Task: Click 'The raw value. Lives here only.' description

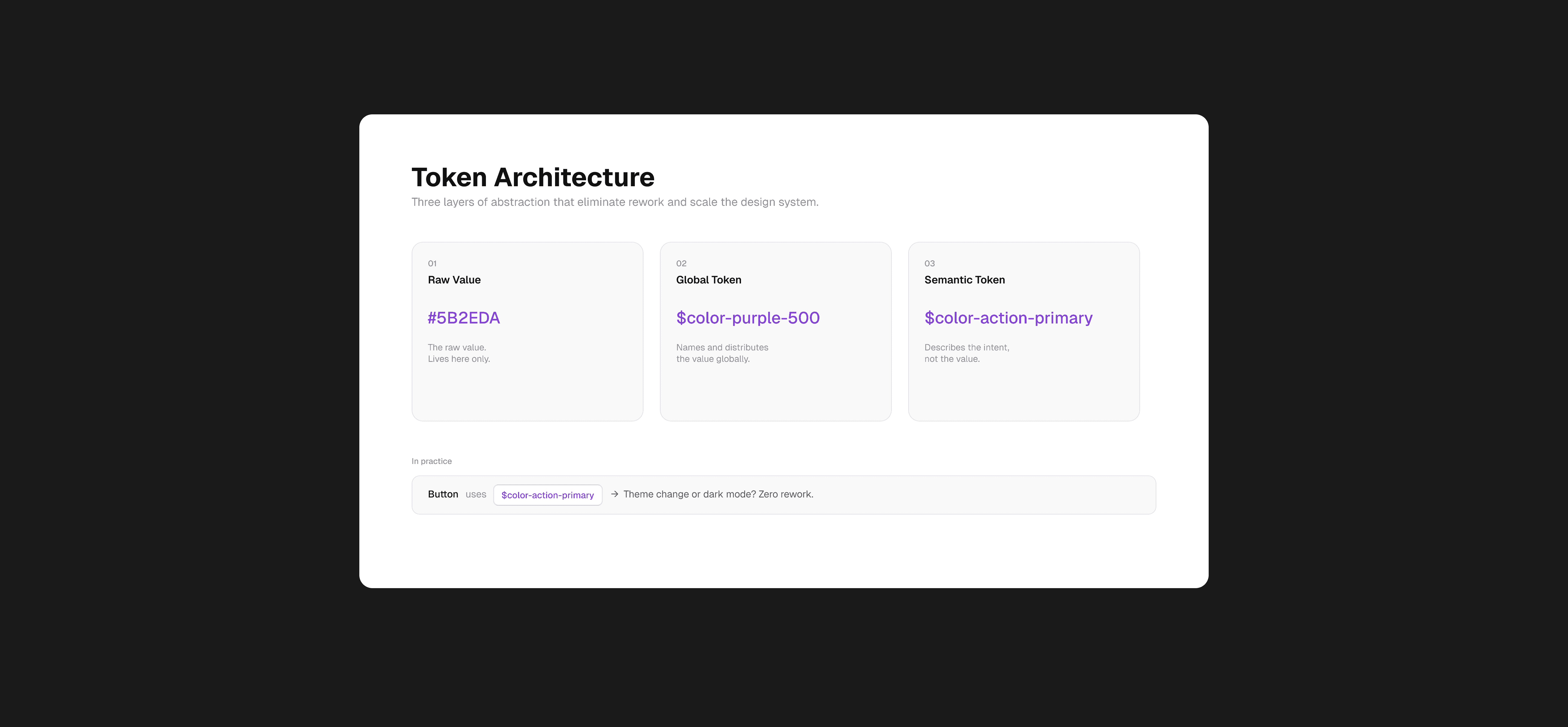Action: [458, 353]
